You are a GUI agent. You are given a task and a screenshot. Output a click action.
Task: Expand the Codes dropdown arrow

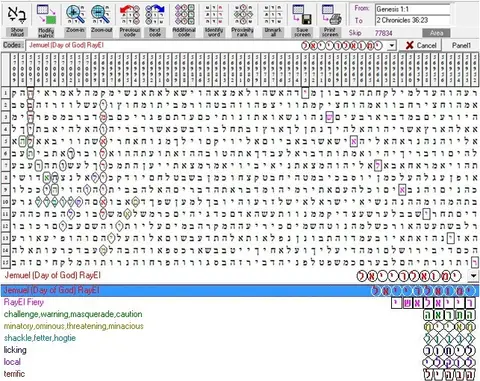(392, 45)
